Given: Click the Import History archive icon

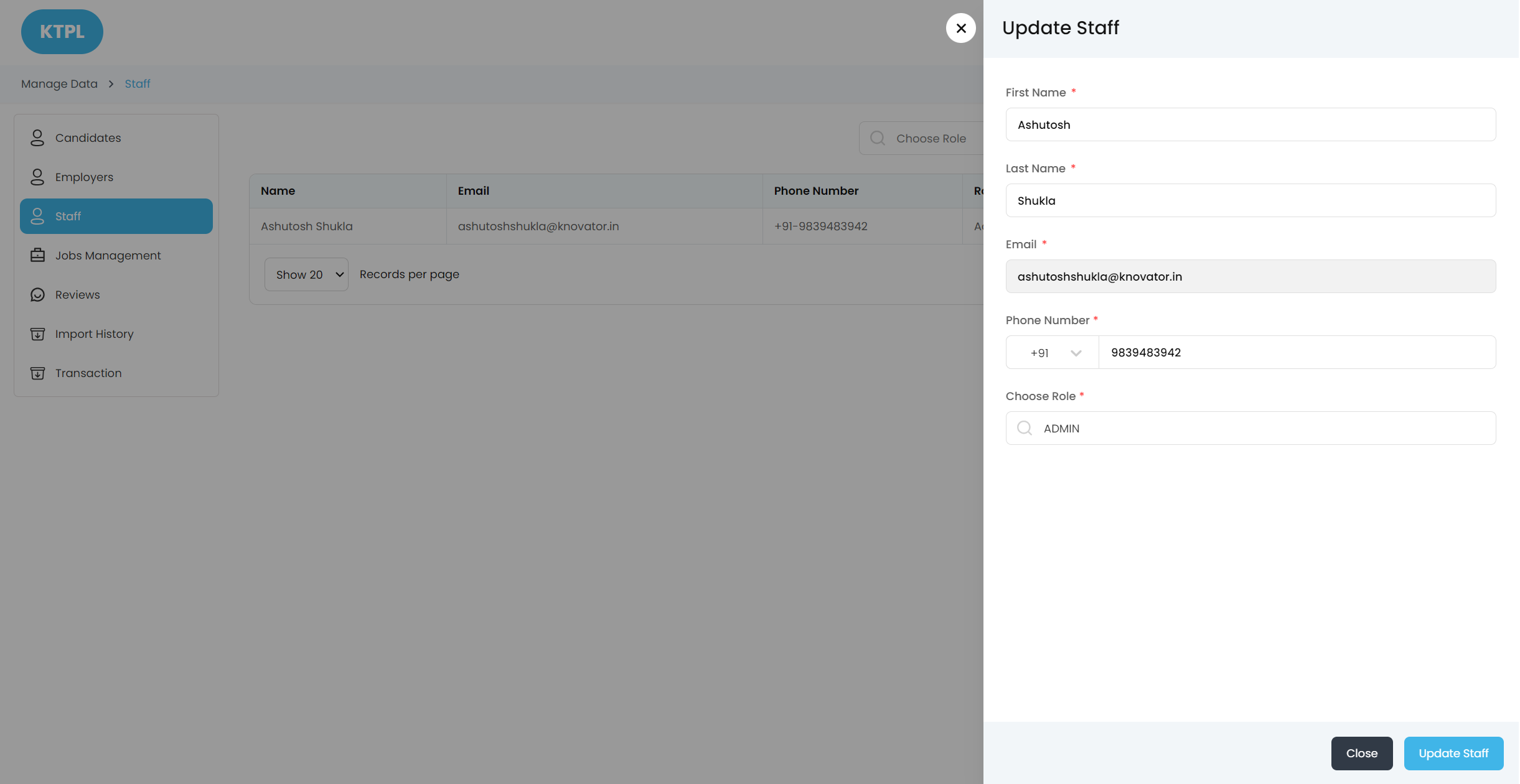Looking at the screenshot, I should (37, 334).
